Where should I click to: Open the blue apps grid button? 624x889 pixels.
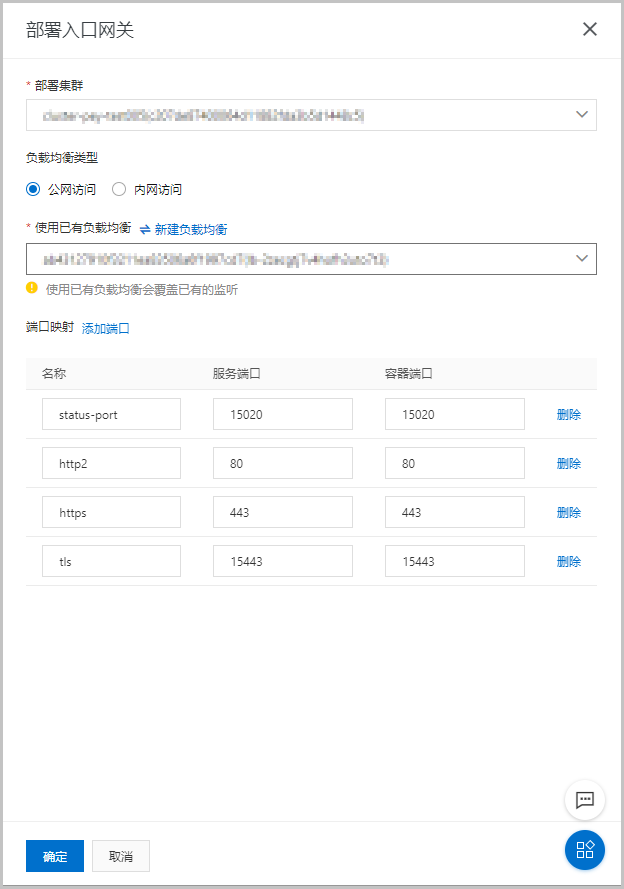(584, 849)
